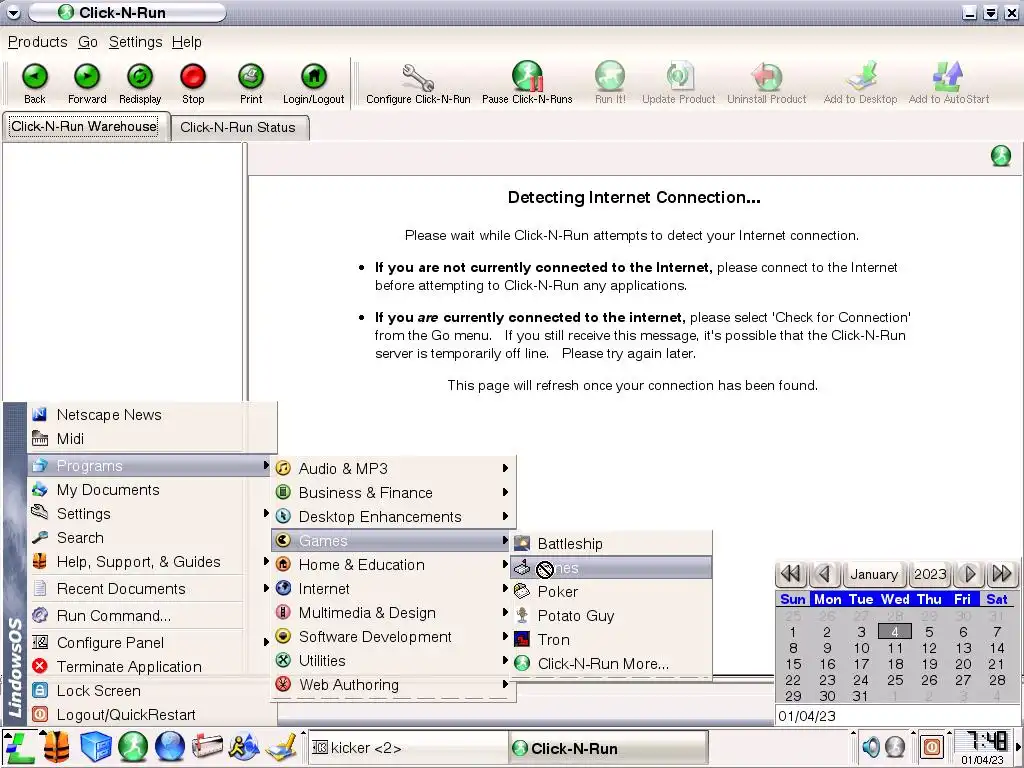
Task: Click the green Click-N-Run runner panel icon
Action: point(133,747)
